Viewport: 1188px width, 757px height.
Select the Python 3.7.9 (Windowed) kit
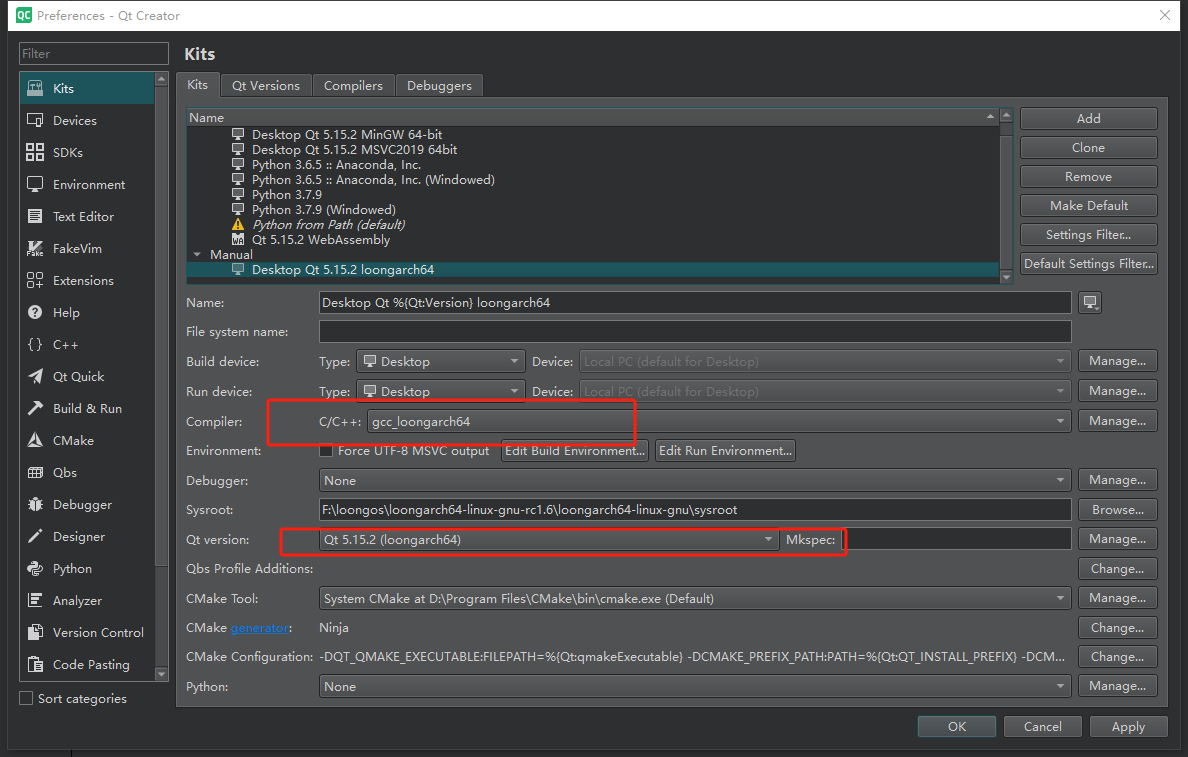pos(324,209)
